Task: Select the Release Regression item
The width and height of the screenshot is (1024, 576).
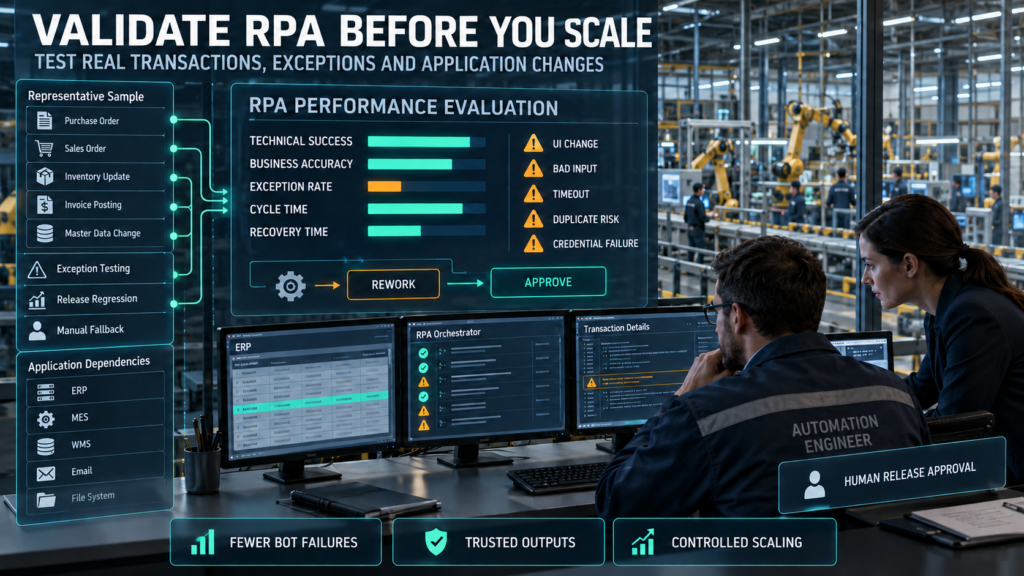Action: tap(95, 300)
